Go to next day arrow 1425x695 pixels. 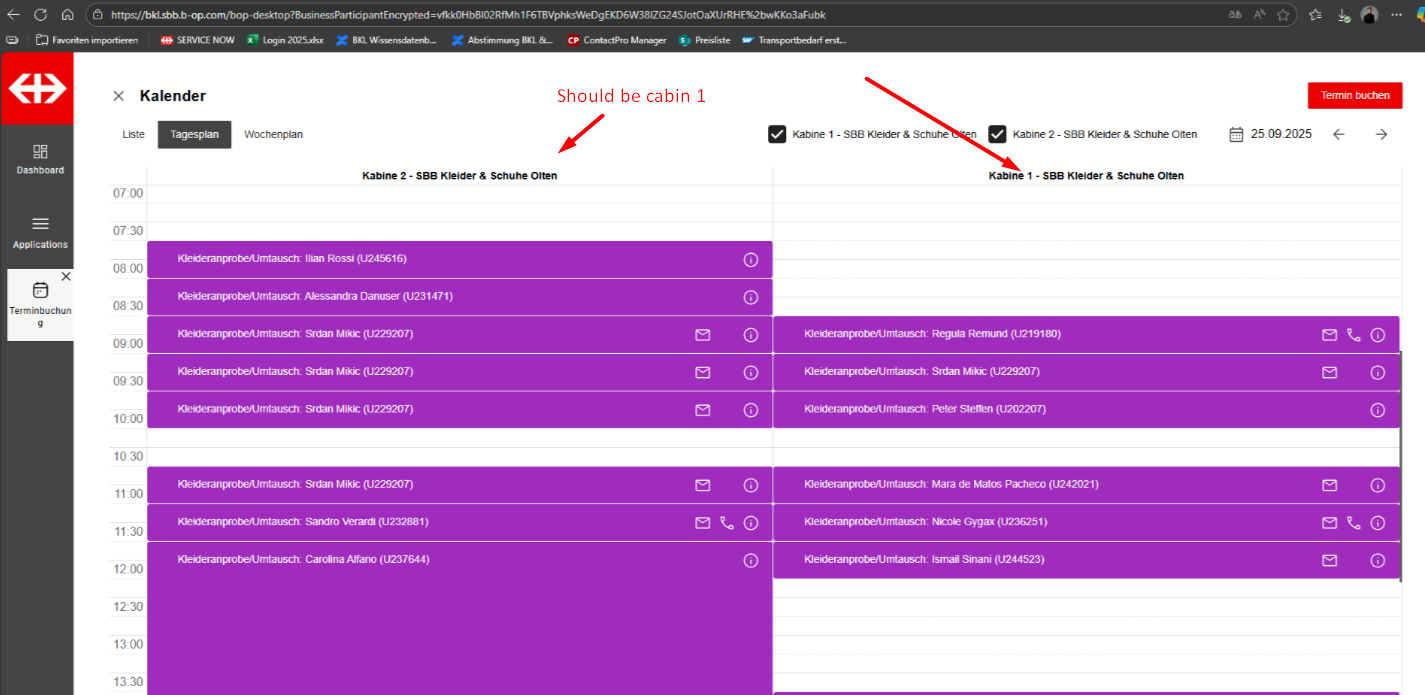click(1381, 134)
